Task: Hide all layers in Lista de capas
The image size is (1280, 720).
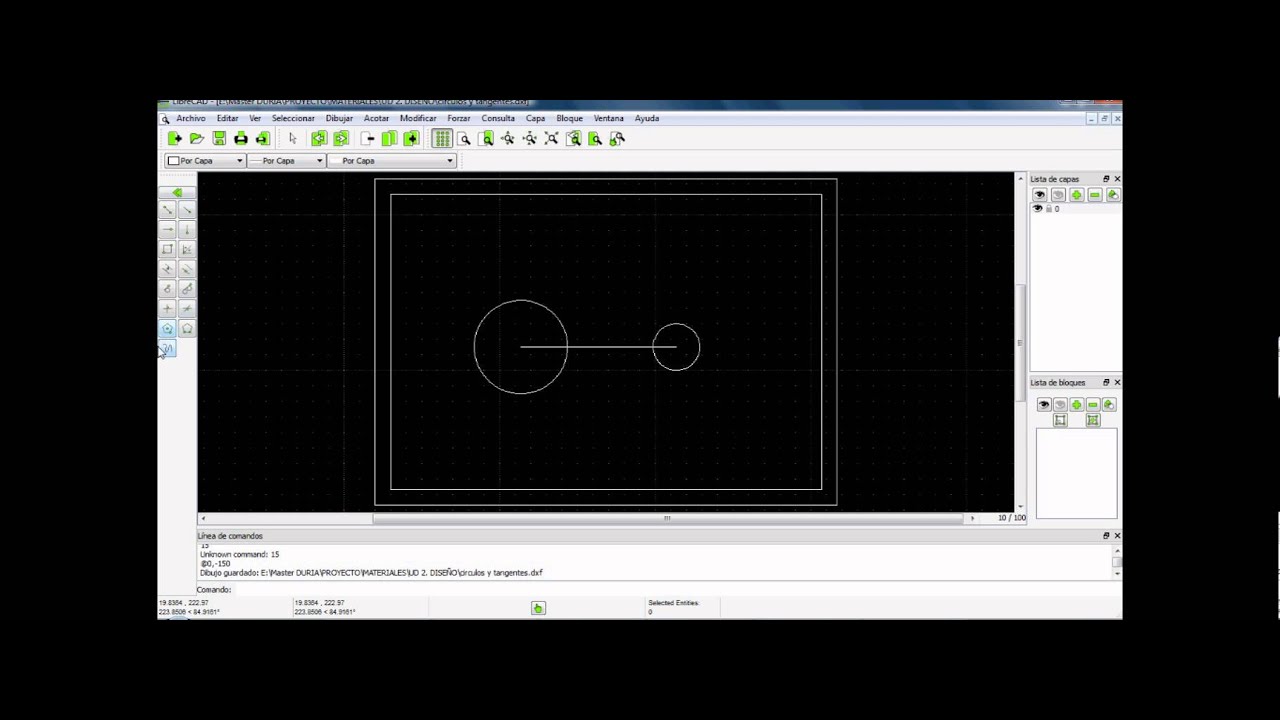Action: [1058, 195]
